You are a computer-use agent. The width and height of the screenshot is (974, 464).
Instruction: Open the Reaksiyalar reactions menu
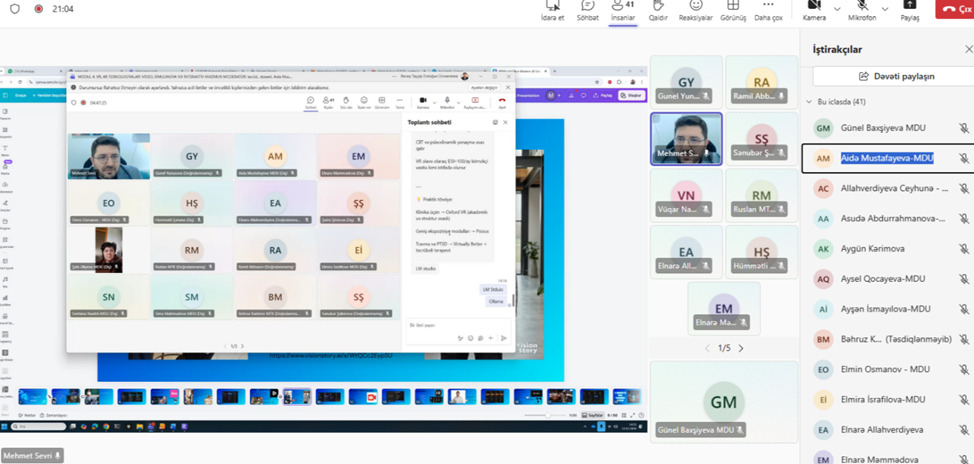(x=695, y=10)
